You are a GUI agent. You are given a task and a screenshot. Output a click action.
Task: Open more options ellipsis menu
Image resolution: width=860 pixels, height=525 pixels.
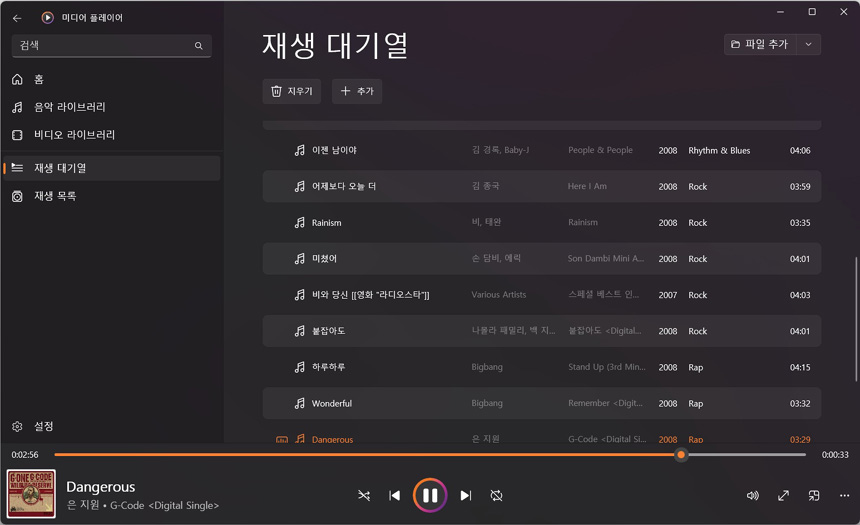click(844, 495)
